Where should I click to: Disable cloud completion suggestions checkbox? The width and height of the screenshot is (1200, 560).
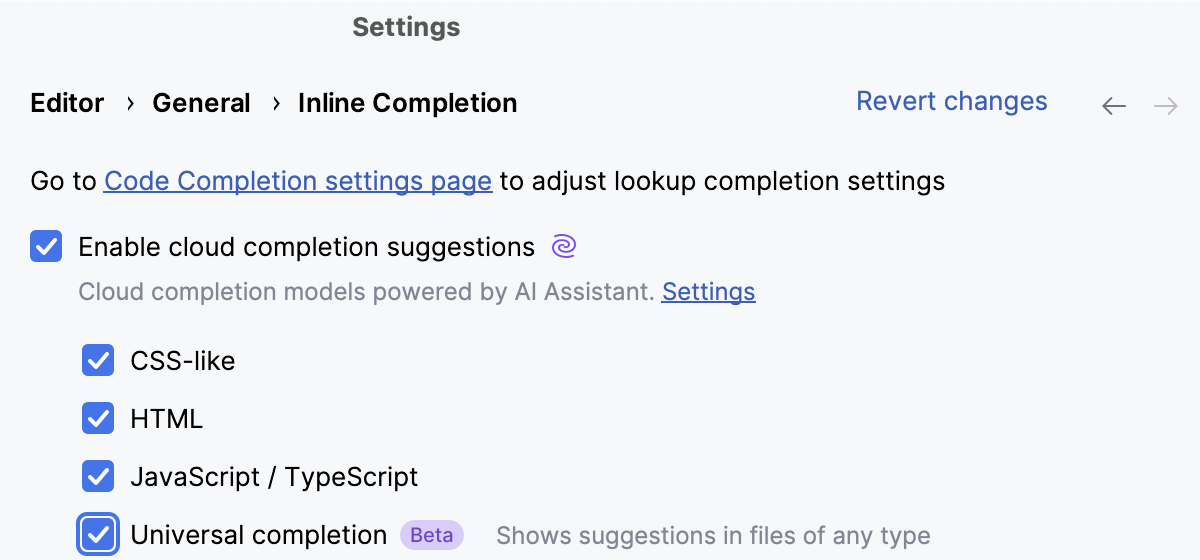47,247
